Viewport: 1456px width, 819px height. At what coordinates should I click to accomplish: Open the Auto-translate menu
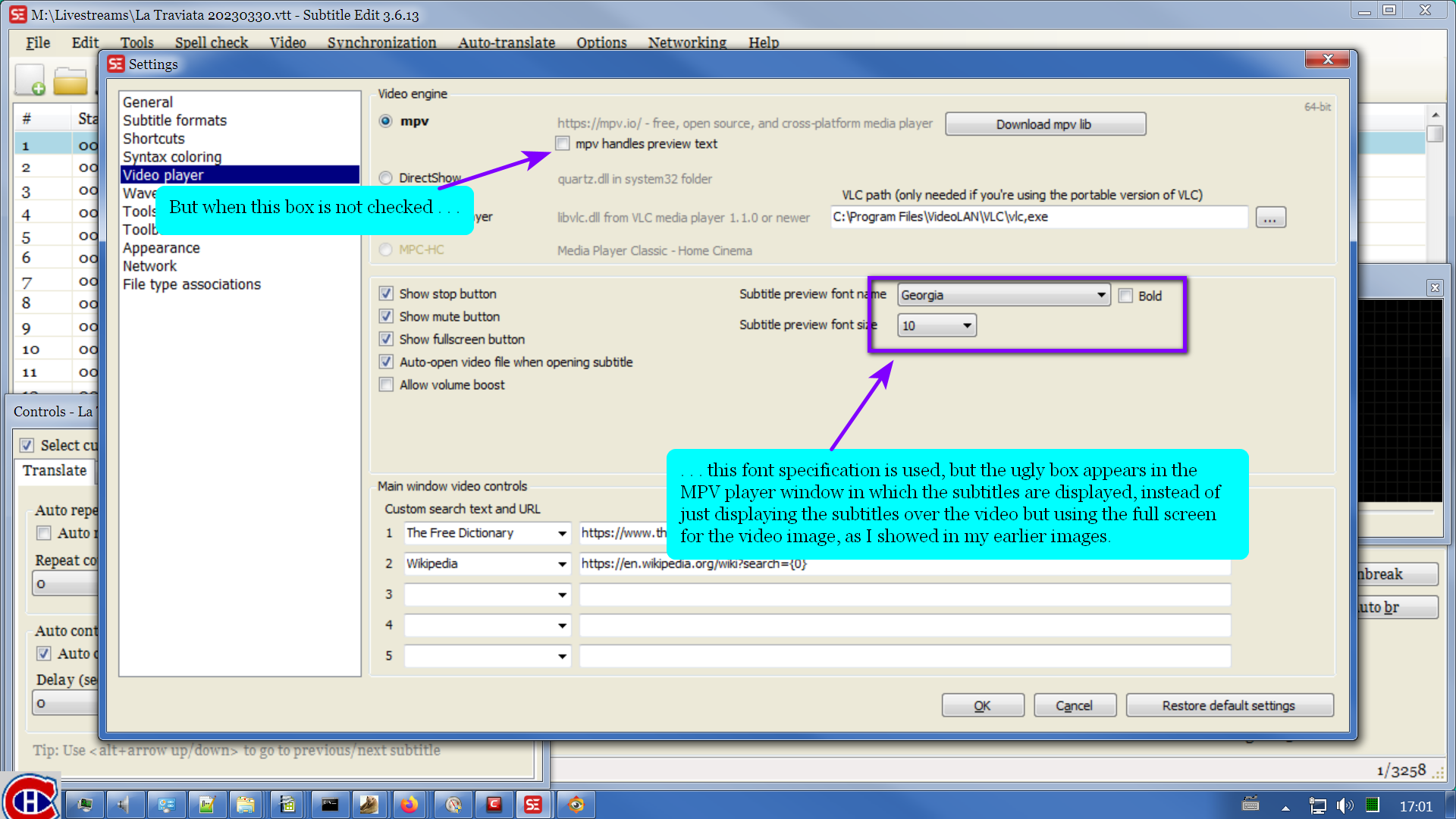click(506, 43)
